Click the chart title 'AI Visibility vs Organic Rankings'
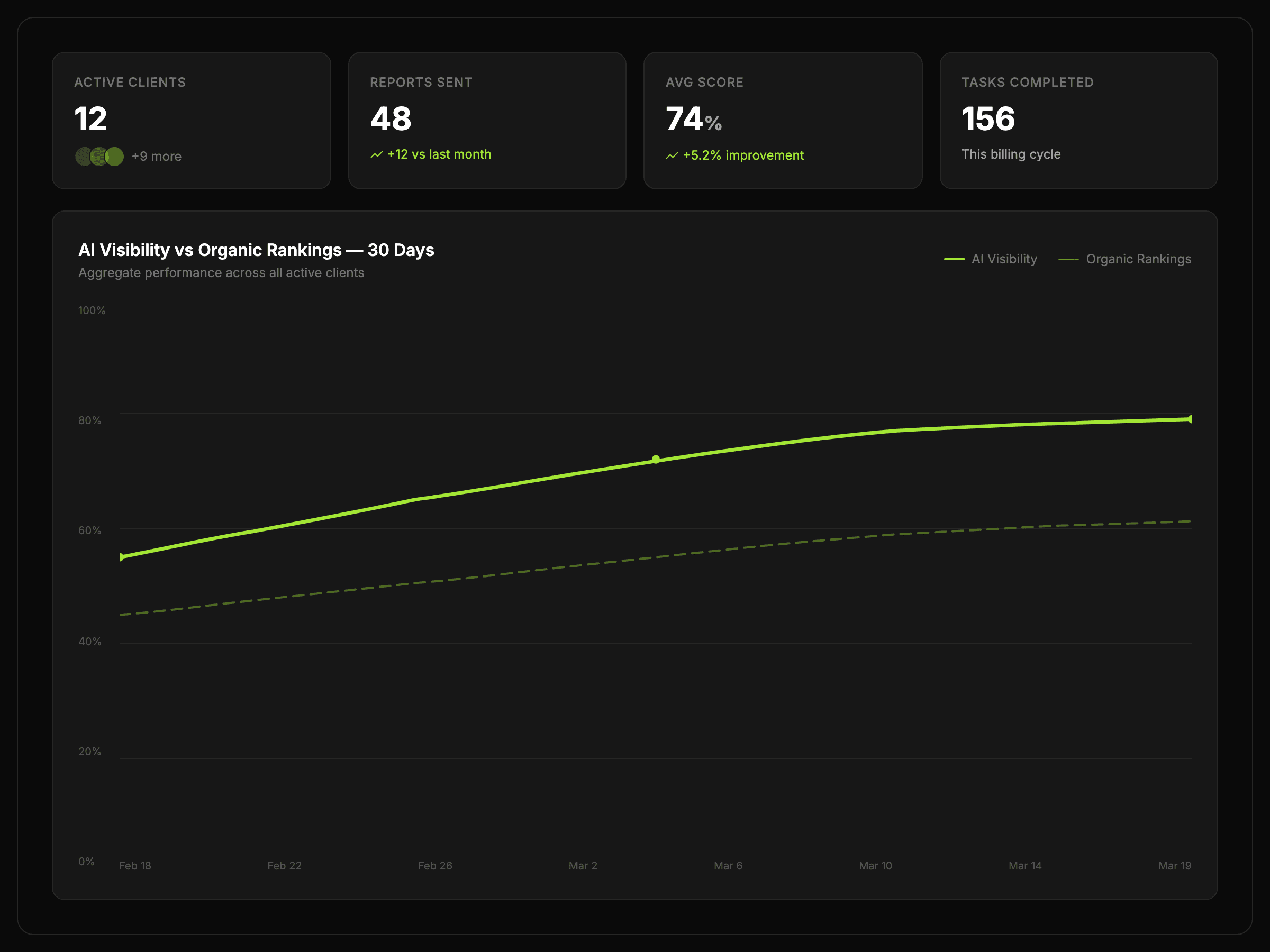 click(256, 250)
